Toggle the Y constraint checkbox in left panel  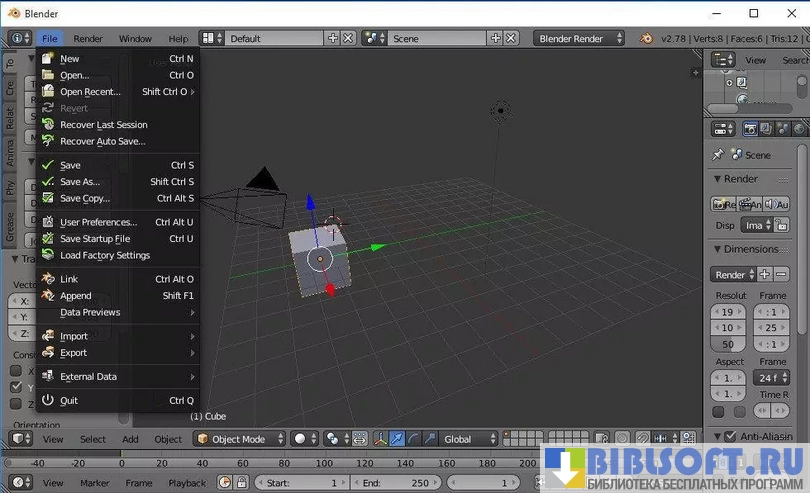pos(16,387)
